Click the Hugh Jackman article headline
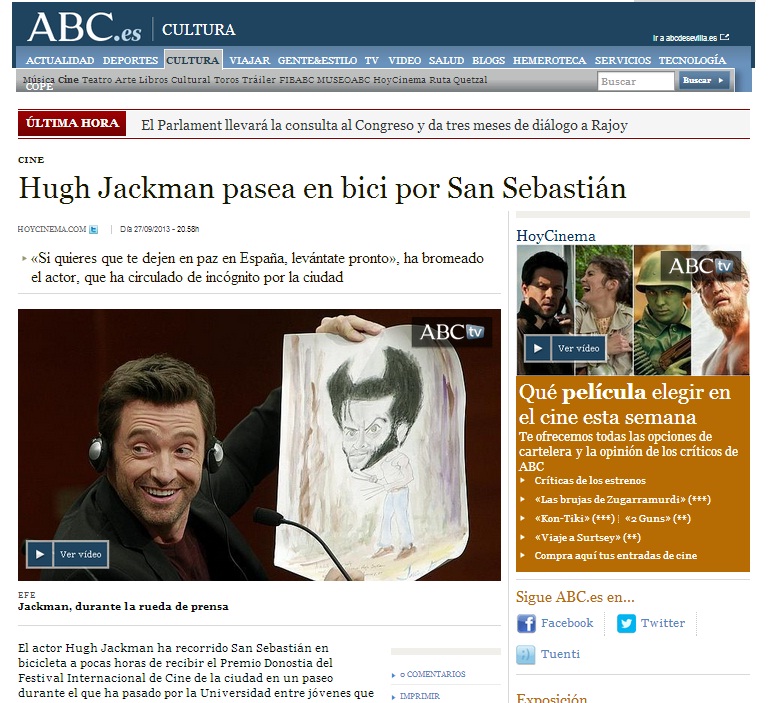Viewport: 779px width, 703px height. pos(322,188)
